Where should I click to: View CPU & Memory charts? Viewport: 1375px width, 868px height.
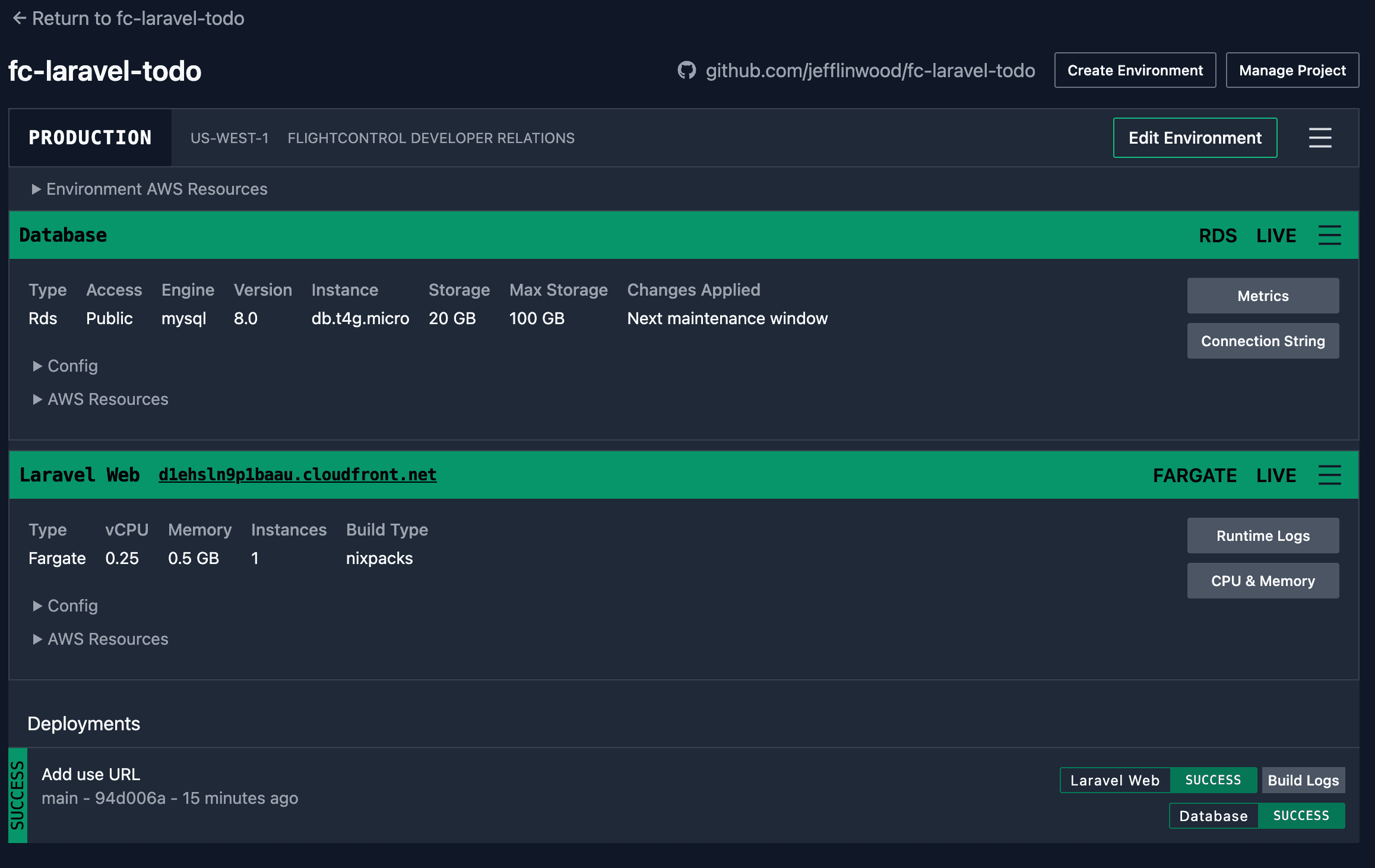(1263, 581)
